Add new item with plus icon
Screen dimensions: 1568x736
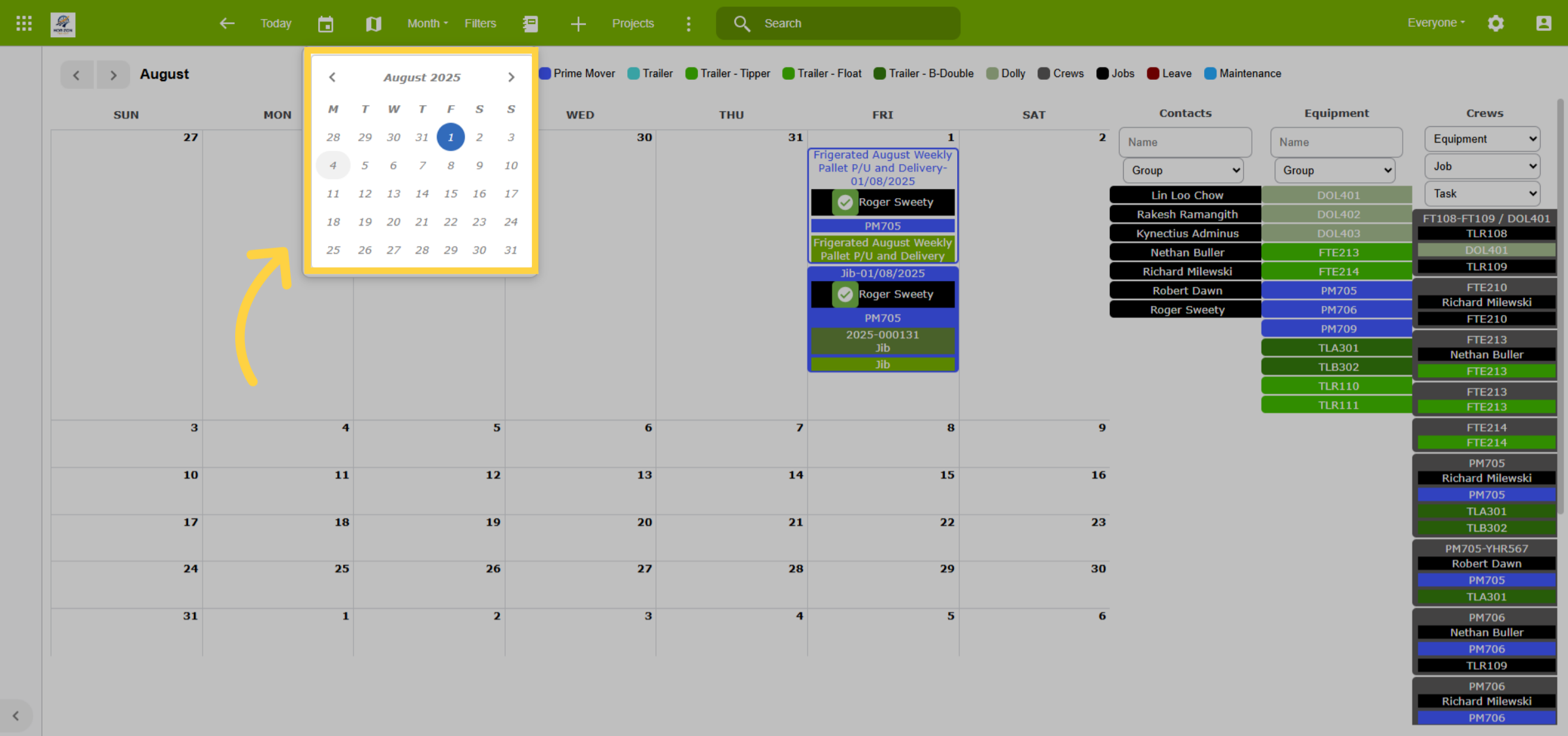pos(578,24)
